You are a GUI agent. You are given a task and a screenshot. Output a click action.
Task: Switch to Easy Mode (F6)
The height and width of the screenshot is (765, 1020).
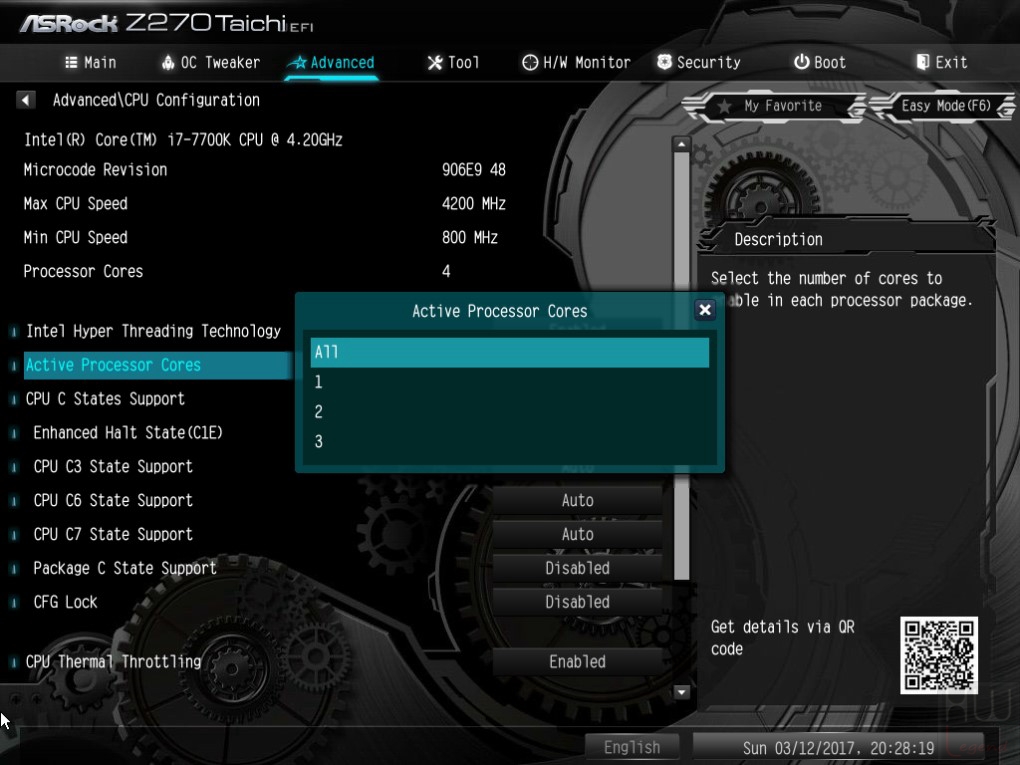click(944, 106)
